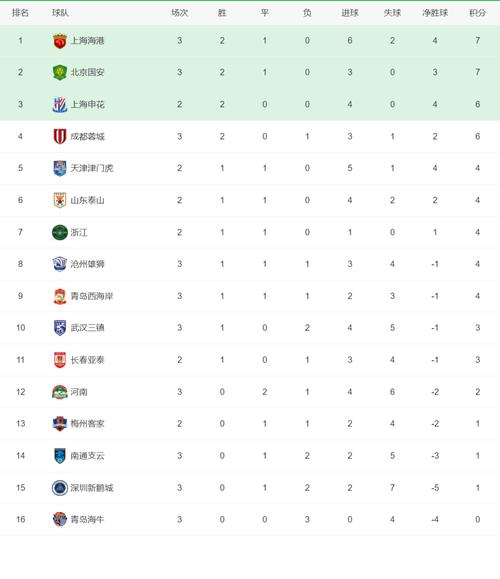This screenshot has width=500, height=579.
Task: Open the 武汉三镇 team name link
Action: coord(88,328)
